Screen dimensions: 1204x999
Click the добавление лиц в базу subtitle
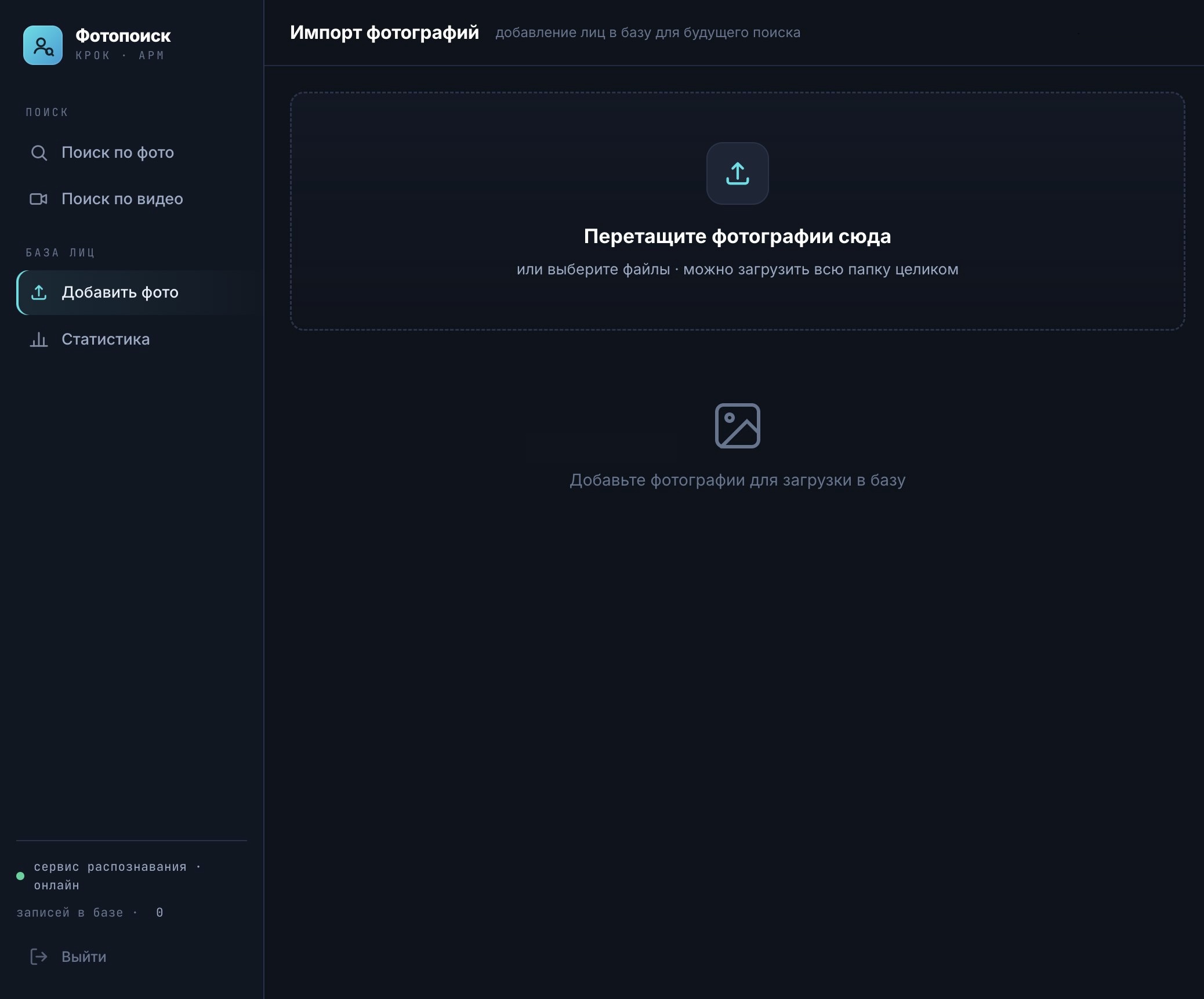tap(648, 32)
